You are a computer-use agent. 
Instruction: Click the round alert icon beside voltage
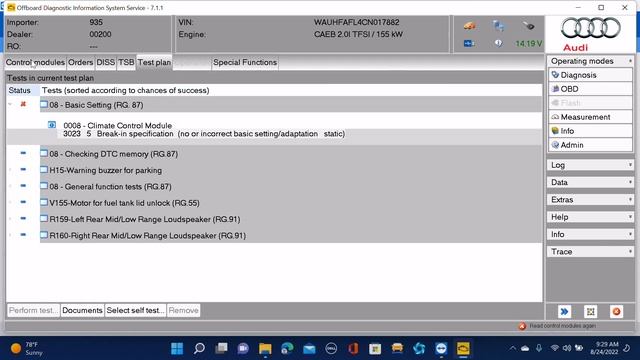pyautogui.click(x=498, y=43)
